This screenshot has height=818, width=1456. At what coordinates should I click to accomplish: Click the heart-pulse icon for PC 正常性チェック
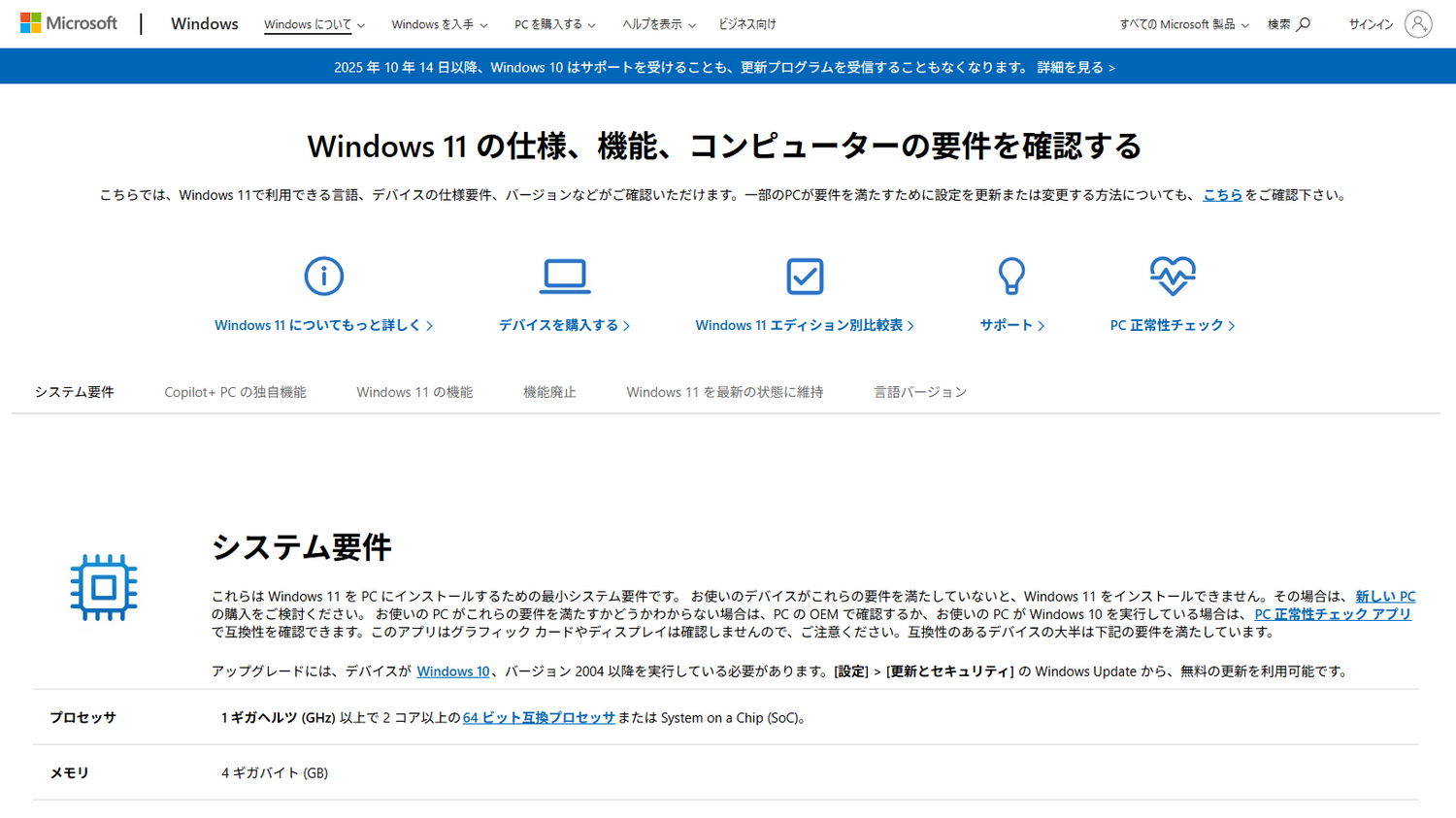click(x=1173, y=276)
